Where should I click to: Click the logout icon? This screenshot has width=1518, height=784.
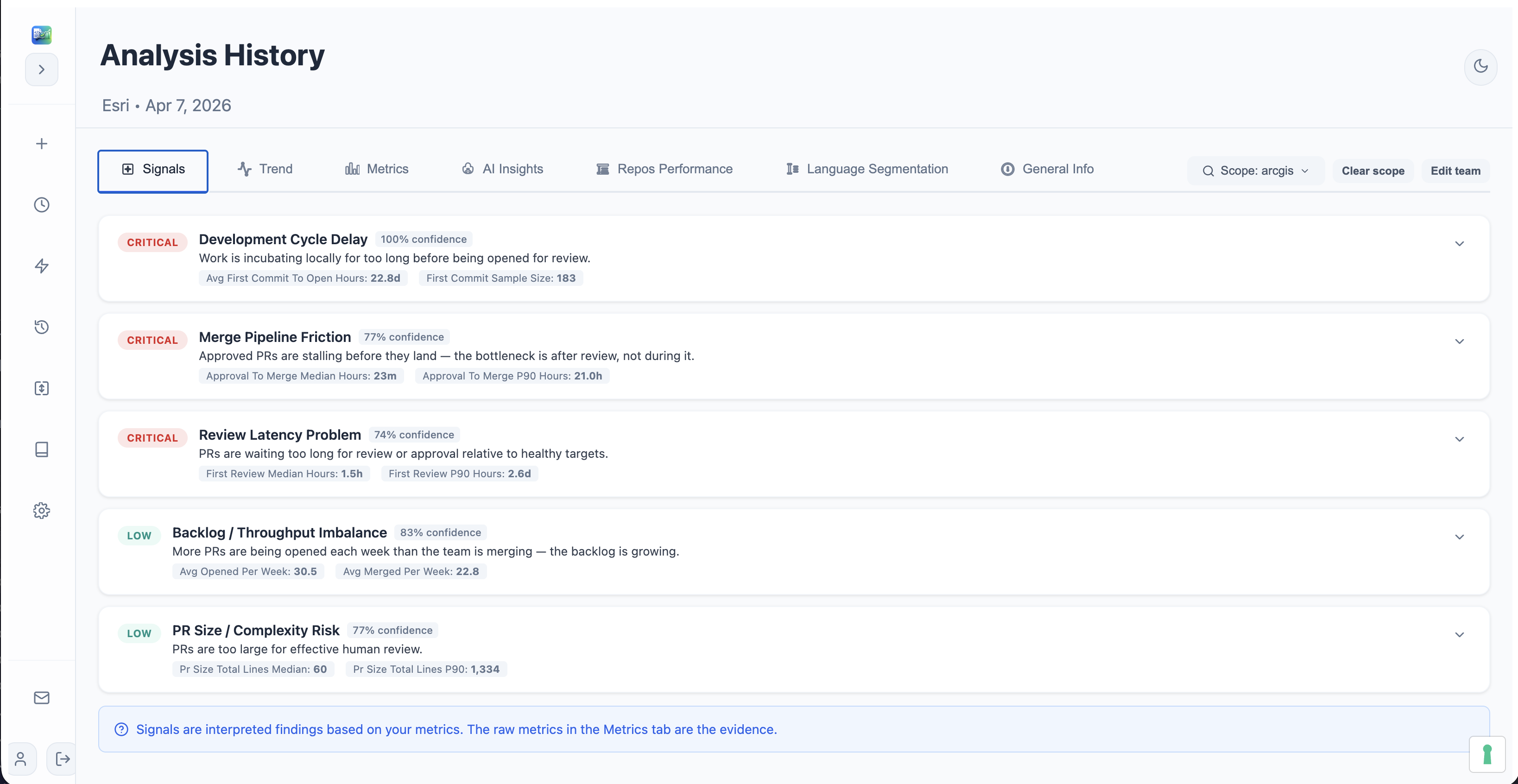click(63, 759)
